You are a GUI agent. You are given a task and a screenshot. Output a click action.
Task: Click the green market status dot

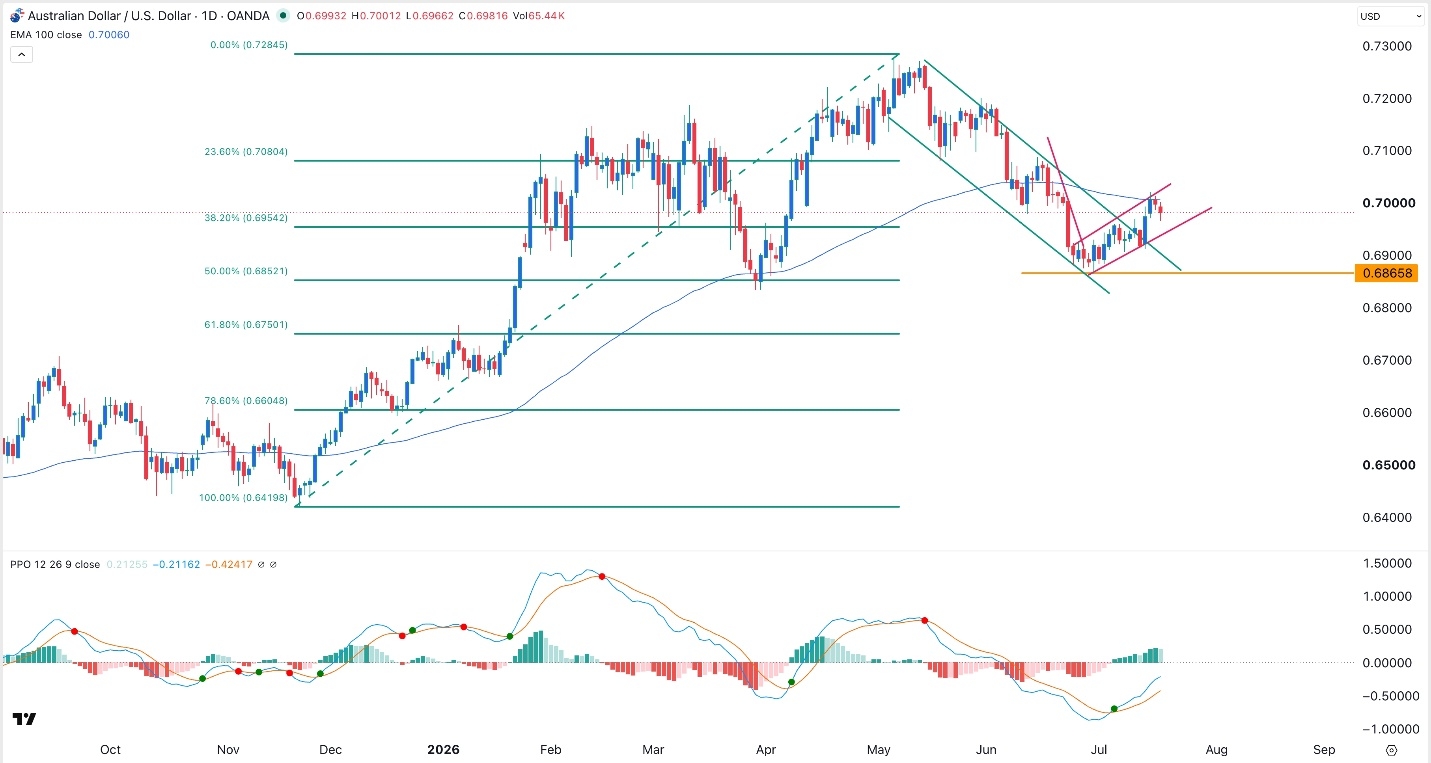coord(283,15)
